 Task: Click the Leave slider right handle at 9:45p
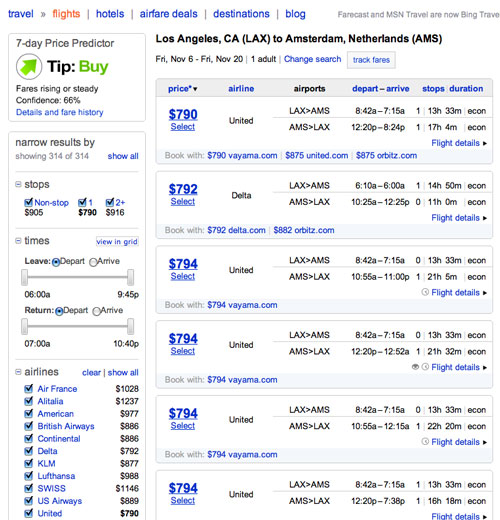(131, 277)
